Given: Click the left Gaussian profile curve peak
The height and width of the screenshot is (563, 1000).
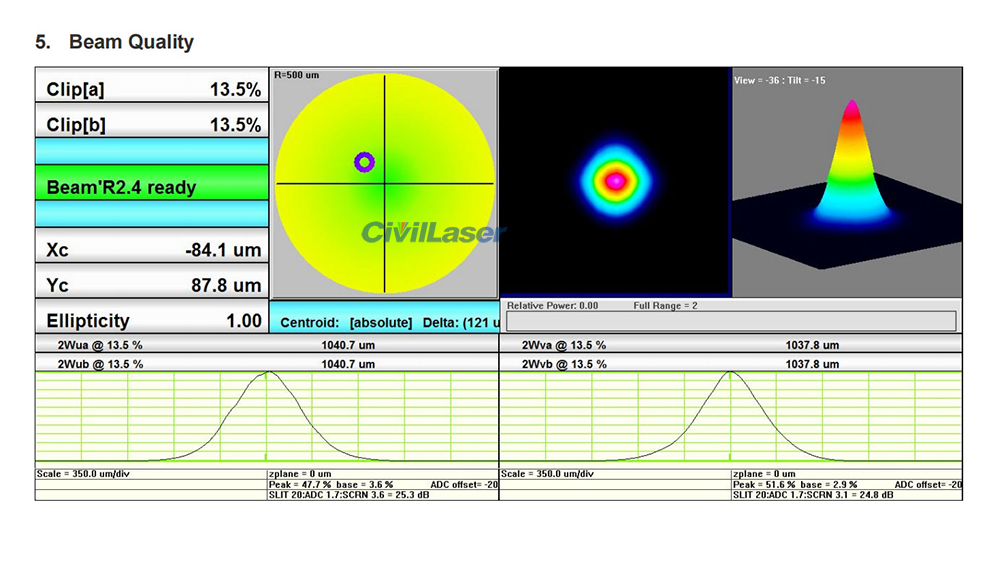Looking at the screenshot, I should point(267,374).
